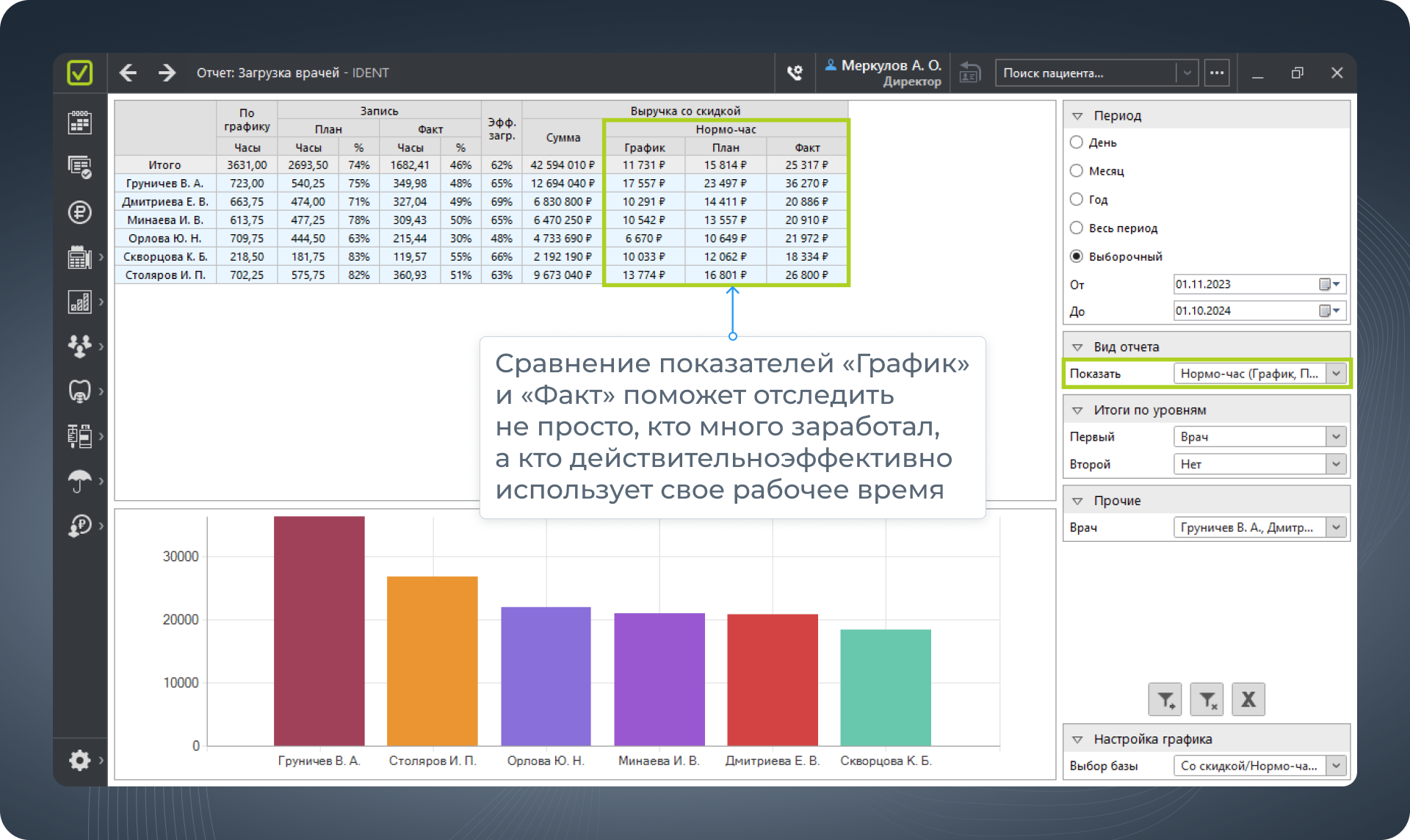Click the three-dots more options button

pos(1217,73)
